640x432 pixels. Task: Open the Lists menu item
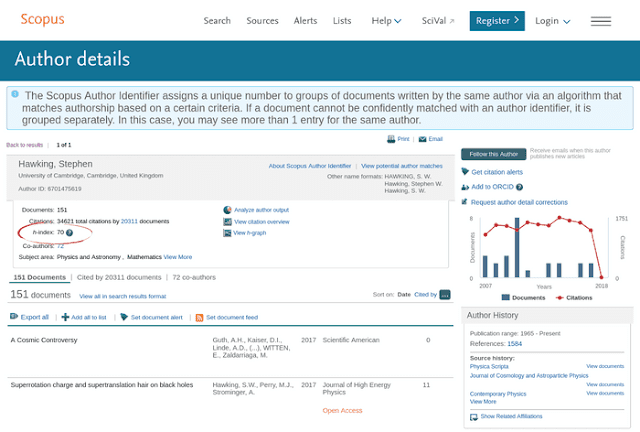(342, 21)
